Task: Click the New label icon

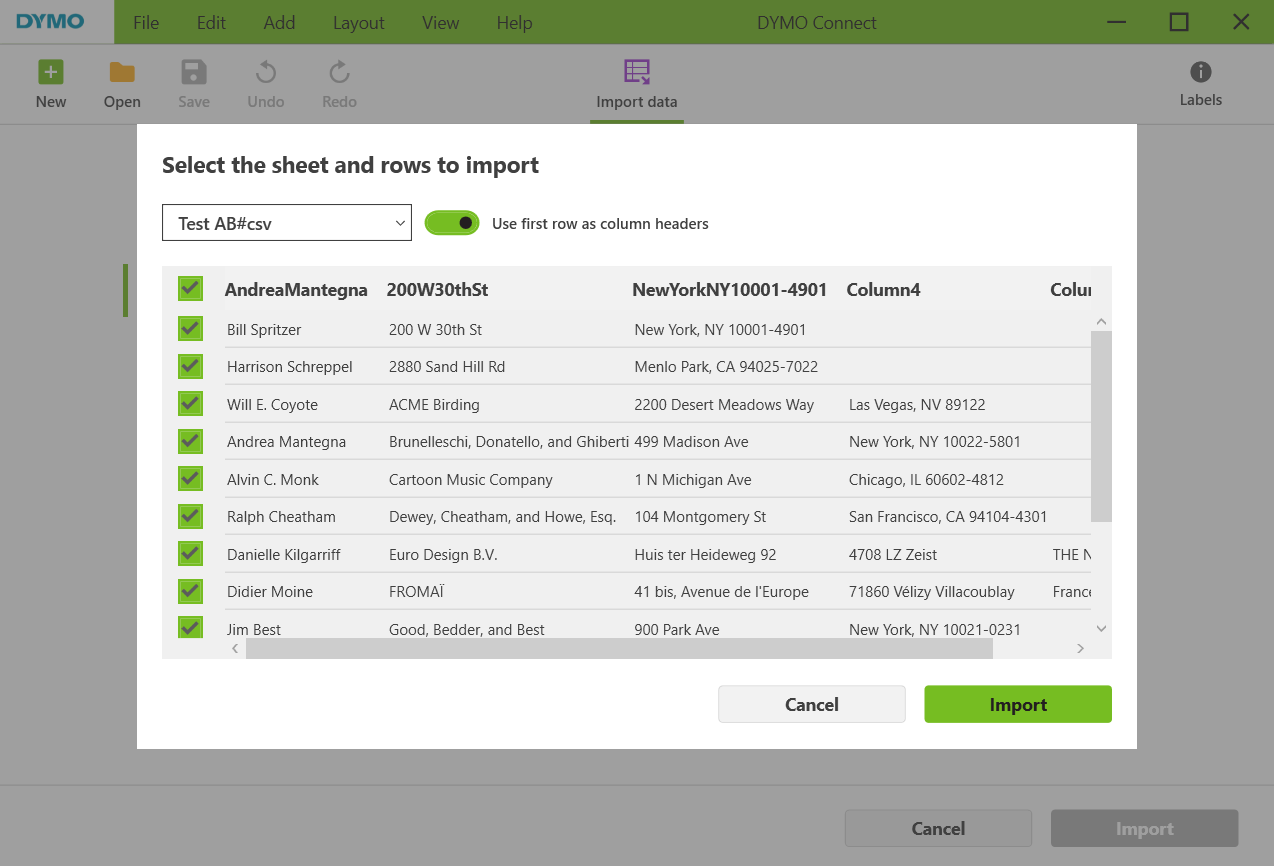Action: [51, 73]
